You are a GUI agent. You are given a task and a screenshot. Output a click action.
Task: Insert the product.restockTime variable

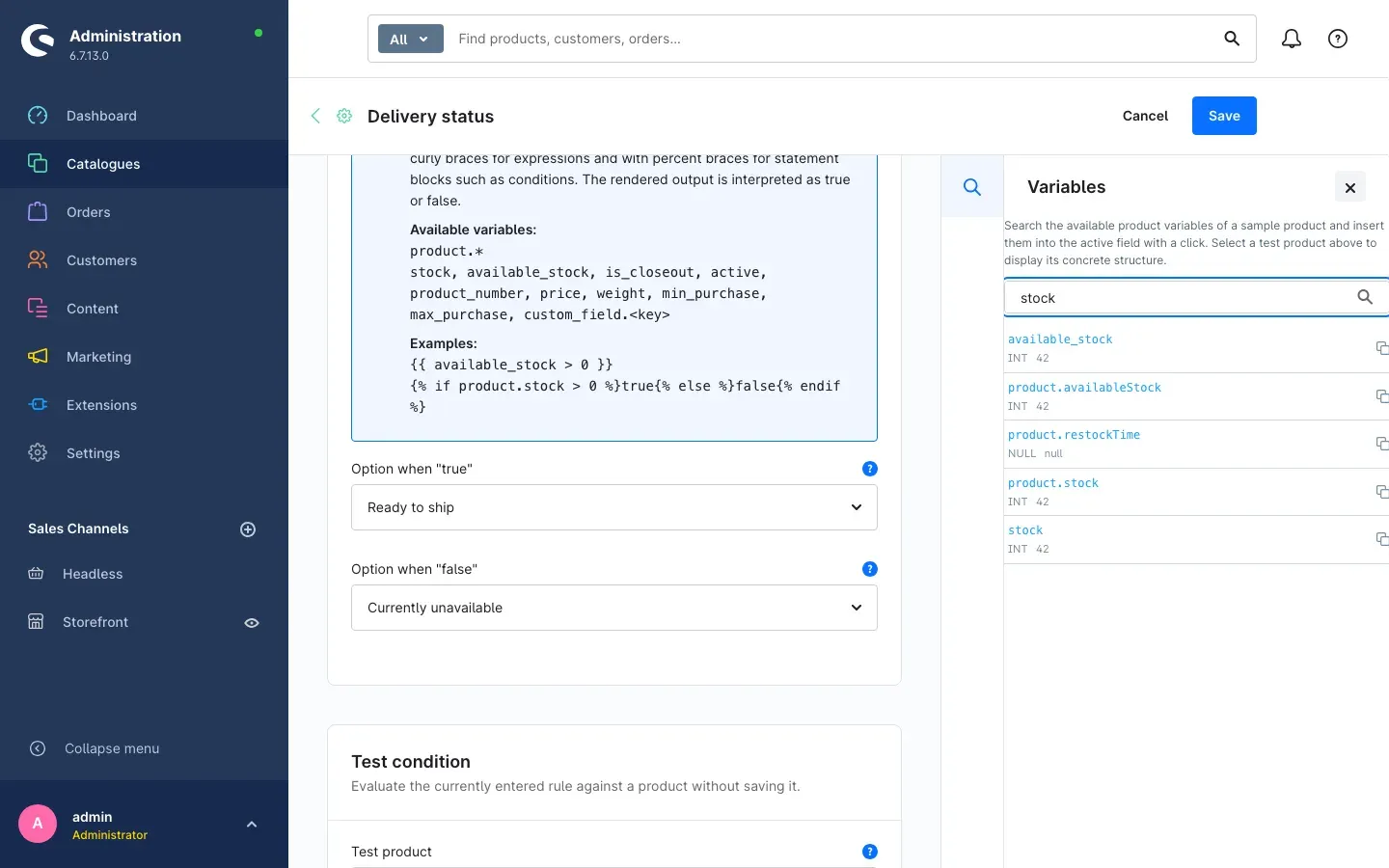coord(1074,435)
